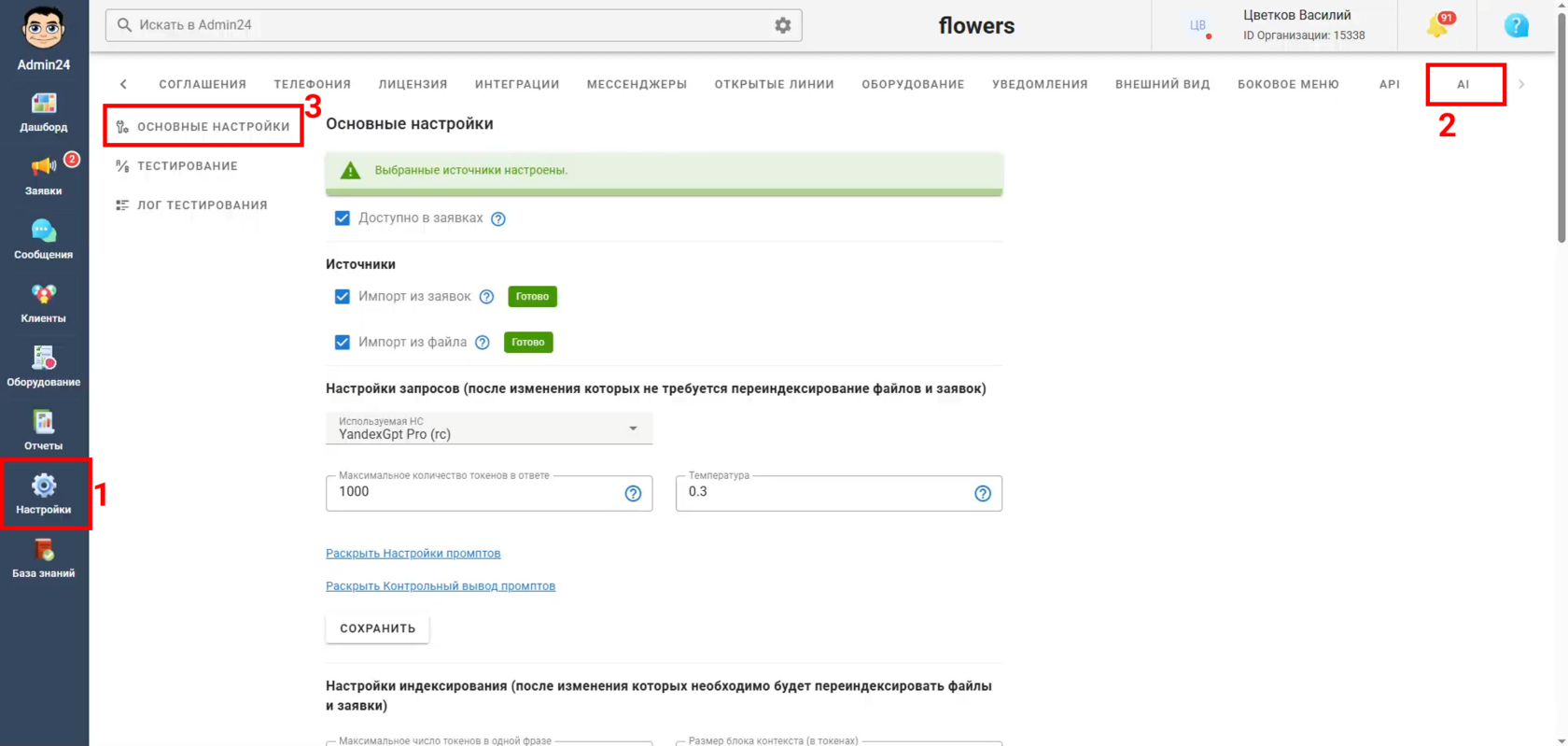
Task: Click the Сохранить button
Action: pyautogui.click(x=378, y=628)
